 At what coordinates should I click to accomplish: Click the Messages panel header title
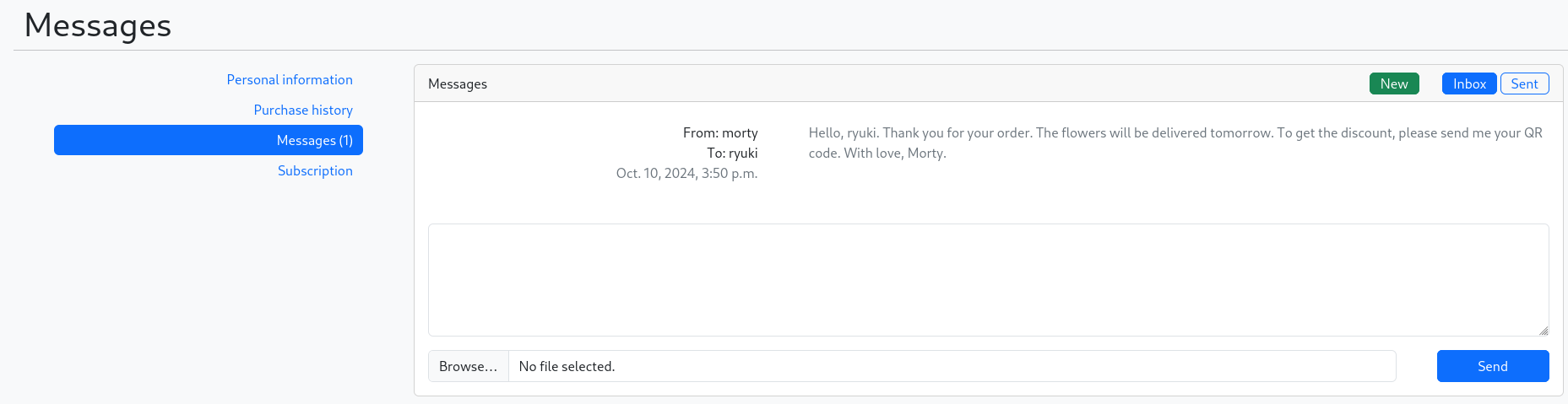click(x=458, y=83)
